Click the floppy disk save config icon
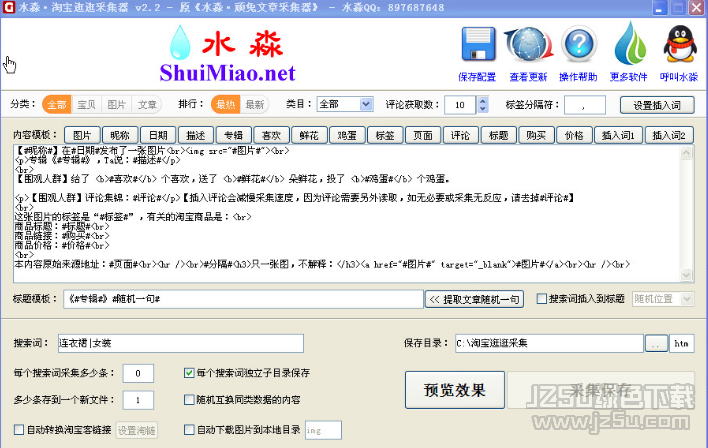 (x=478, y=44)
